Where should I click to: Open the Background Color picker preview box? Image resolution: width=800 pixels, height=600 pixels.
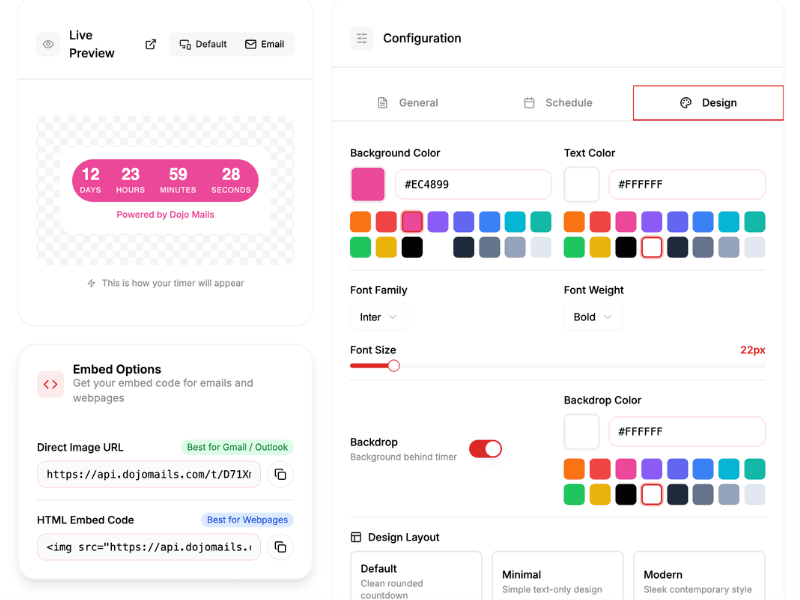pyautogui.click(x=368, y=185)
